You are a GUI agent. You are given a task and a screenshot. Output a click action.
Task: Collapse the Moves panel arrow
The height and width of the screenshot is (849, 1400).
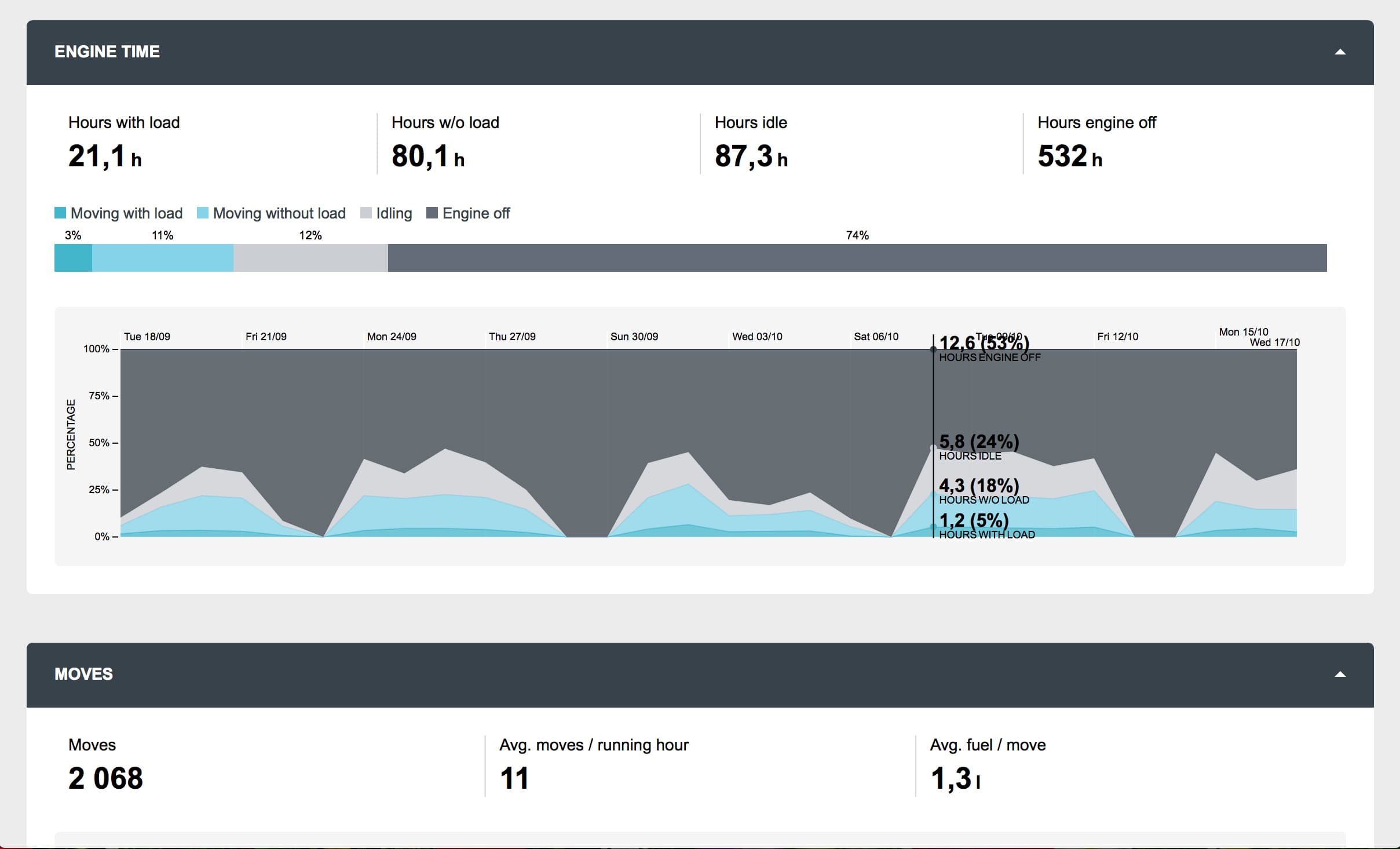click(x=1340, y=675)
